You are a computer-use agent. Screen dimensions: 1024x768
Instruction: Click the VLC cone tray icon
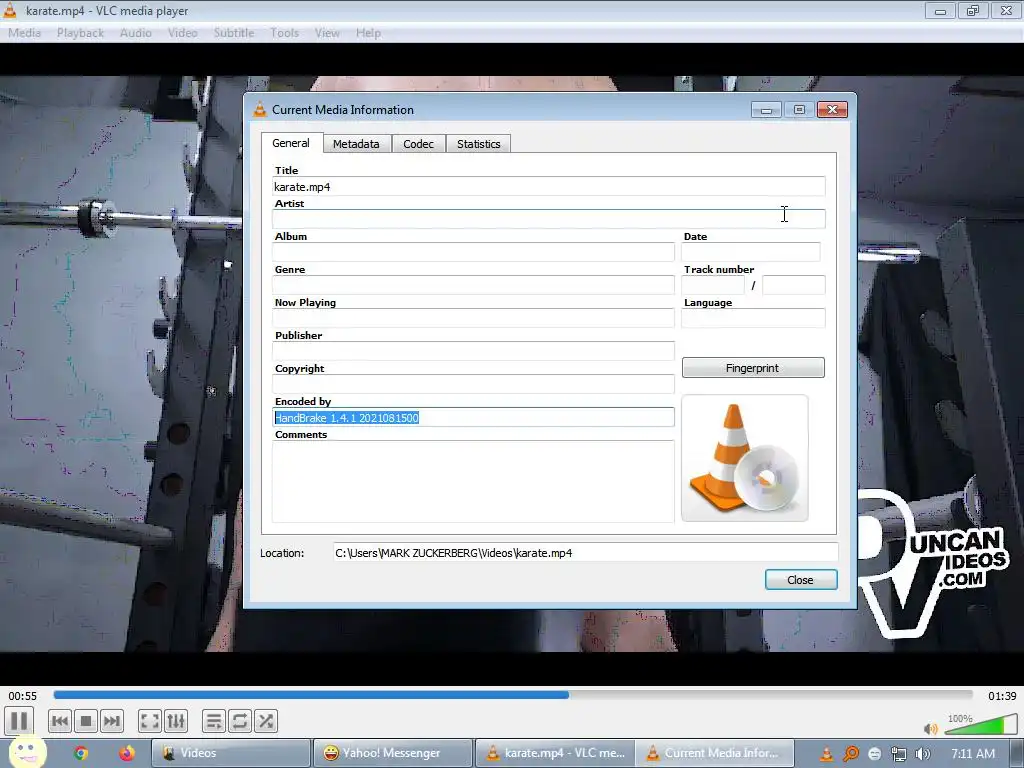tap(826, 754)
